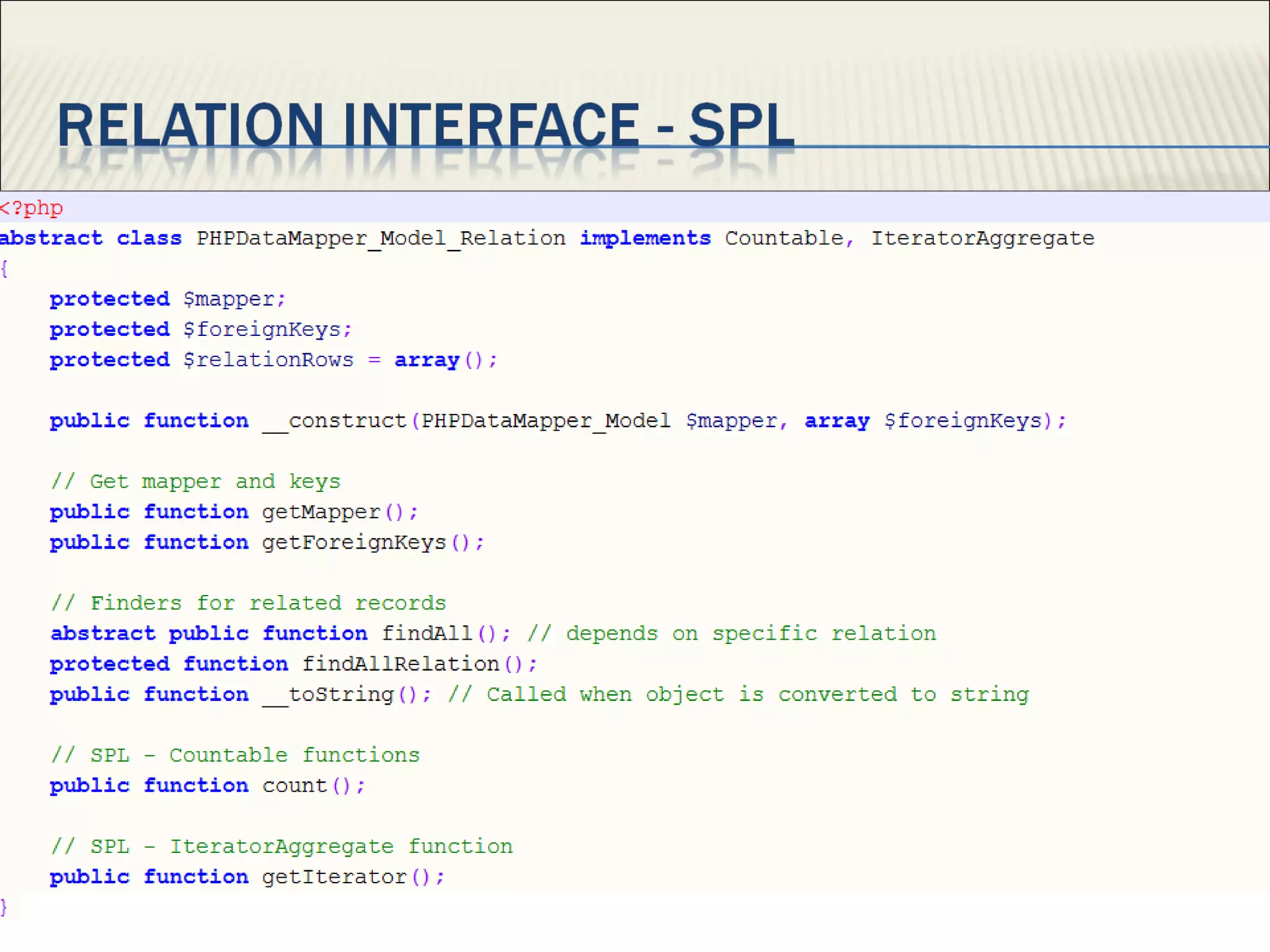Image resolution: width=1270 pixels, height=952 pixels.
Task: Click the class name PHPDataMapper_Model_Relation
Action: (381, 239)
